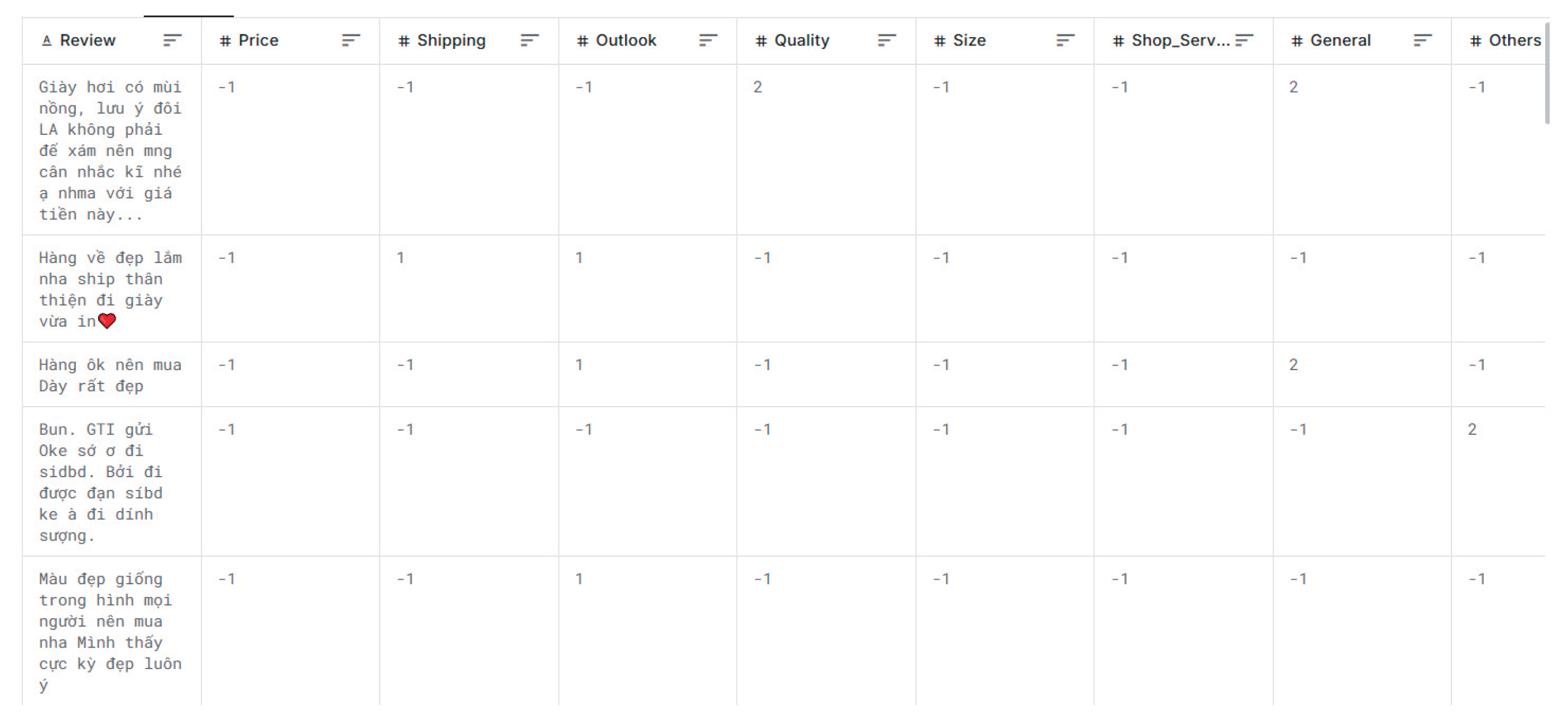Select review 'Hàng ôk nên mua Dày rất đẹp'
The width and height of the screenshot is (1568, 713).
[x=110, y=375]
